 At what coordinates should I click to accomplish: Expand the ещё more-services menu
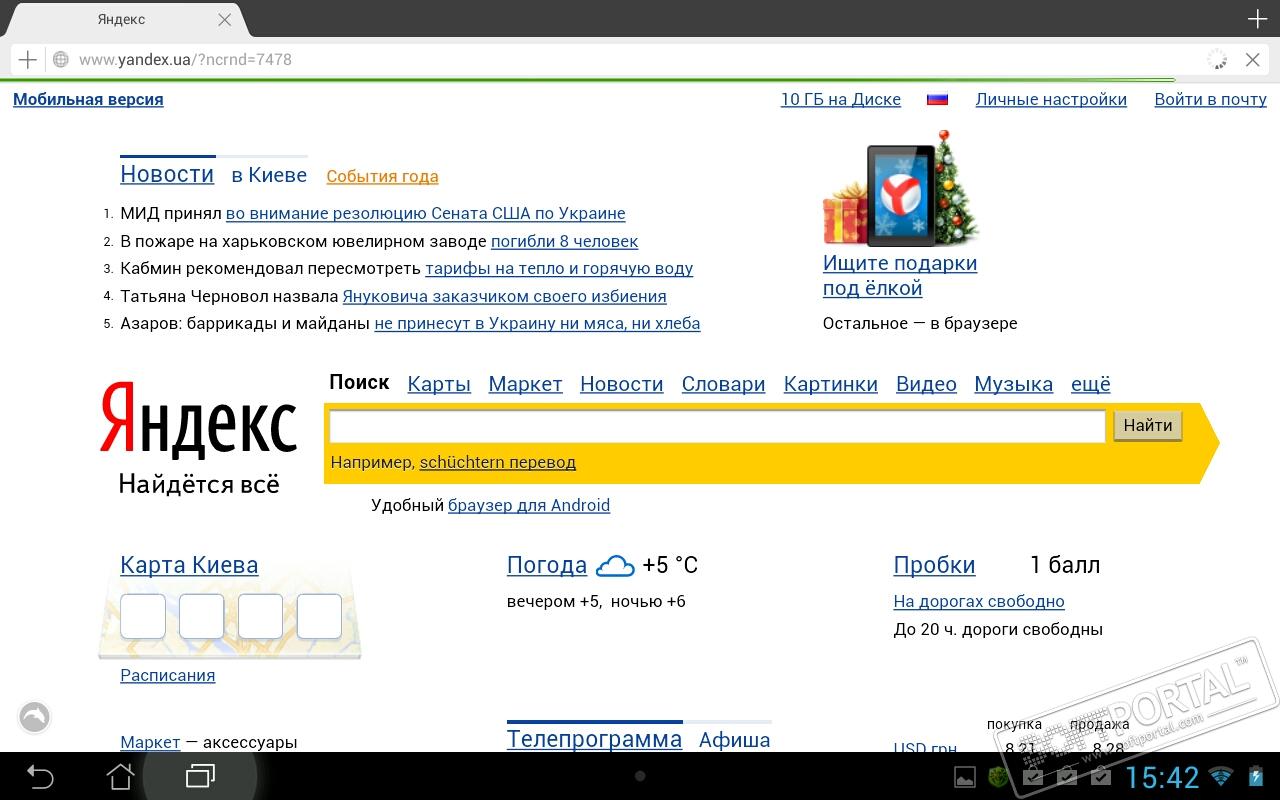1091,384
